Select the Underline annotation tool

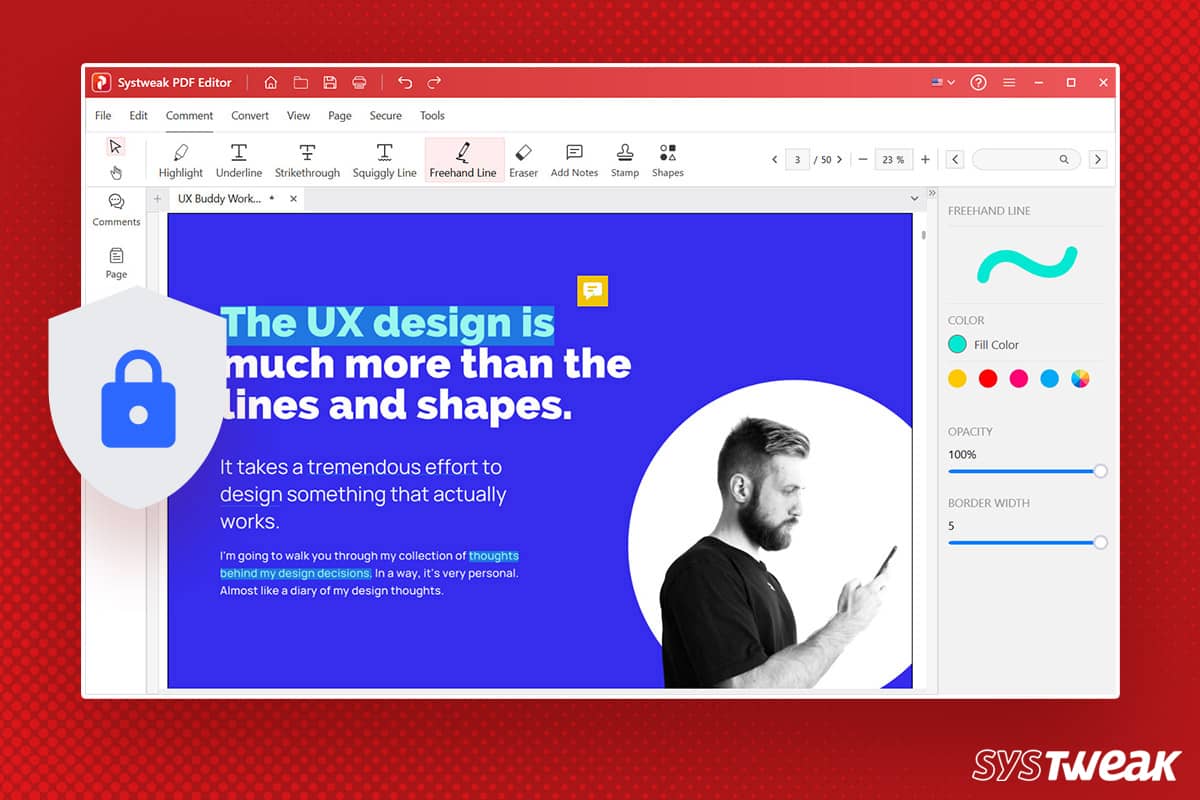click(239, 160)
